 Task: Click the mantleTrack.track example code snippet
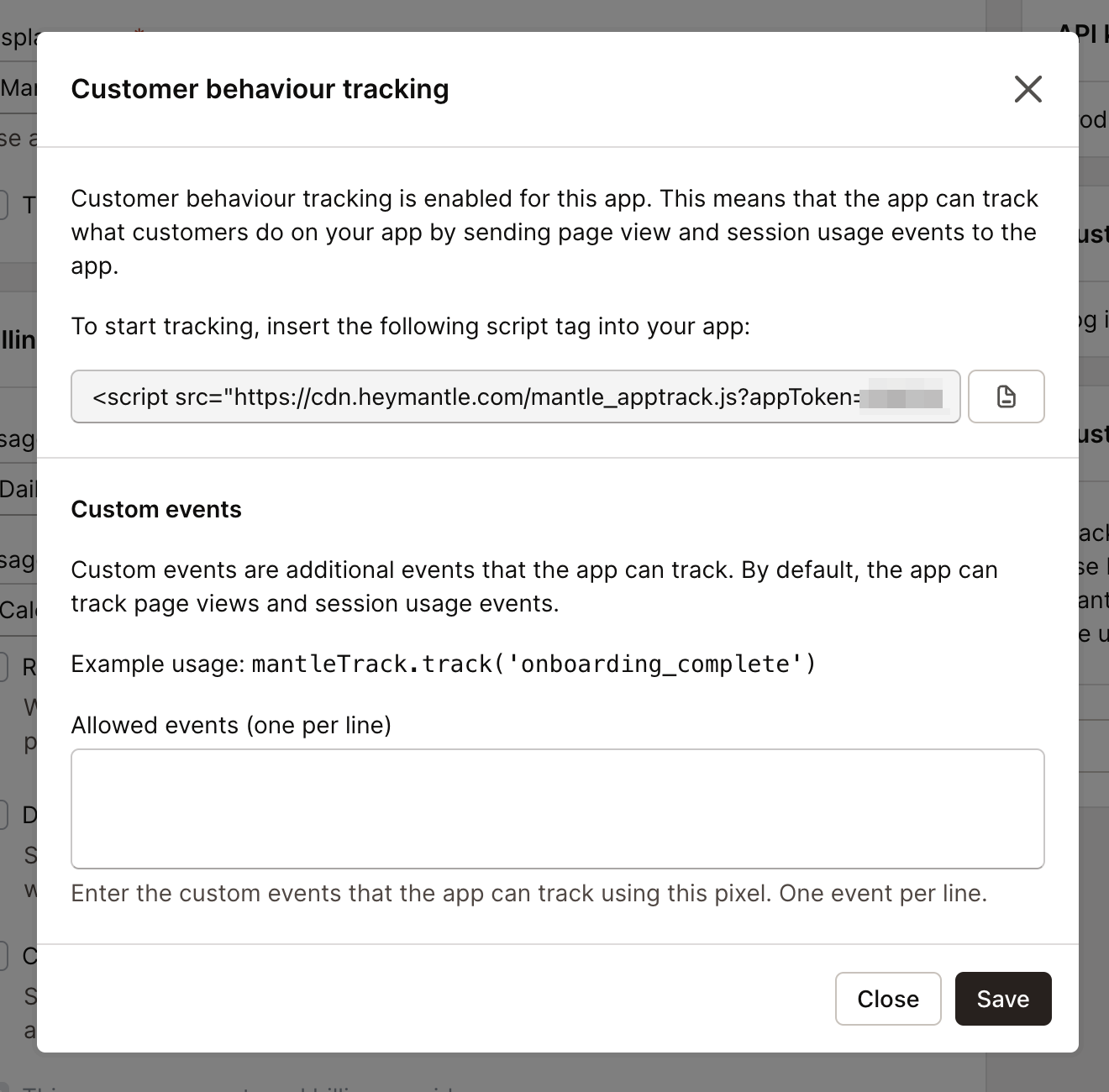(533, 664)
